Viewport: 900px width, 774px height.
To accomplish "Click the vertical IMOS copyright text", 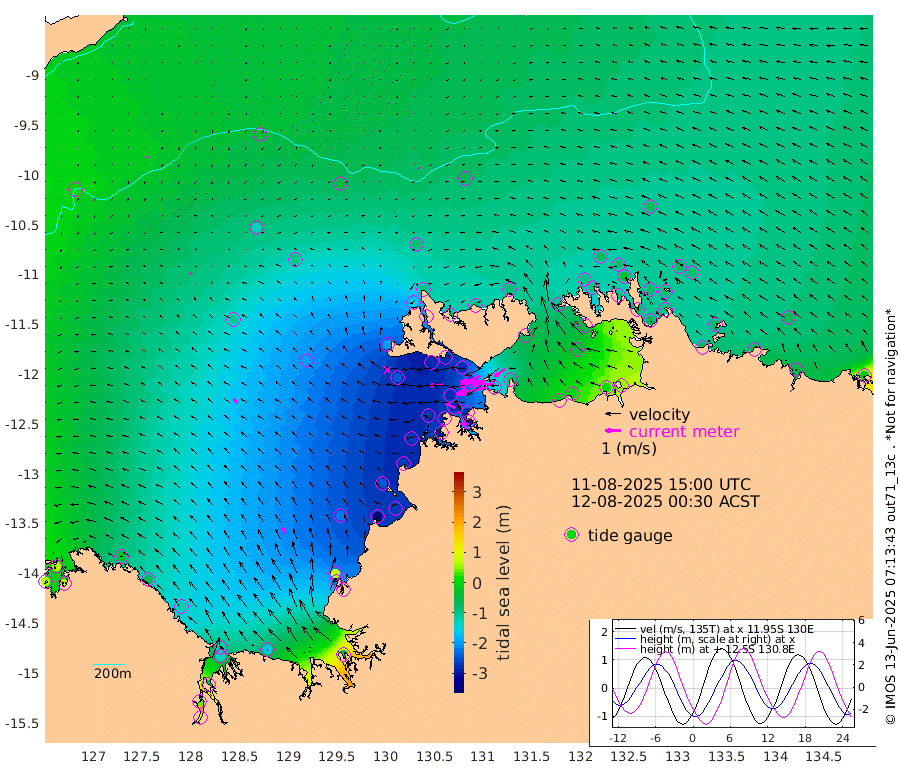I will (890, 517).
